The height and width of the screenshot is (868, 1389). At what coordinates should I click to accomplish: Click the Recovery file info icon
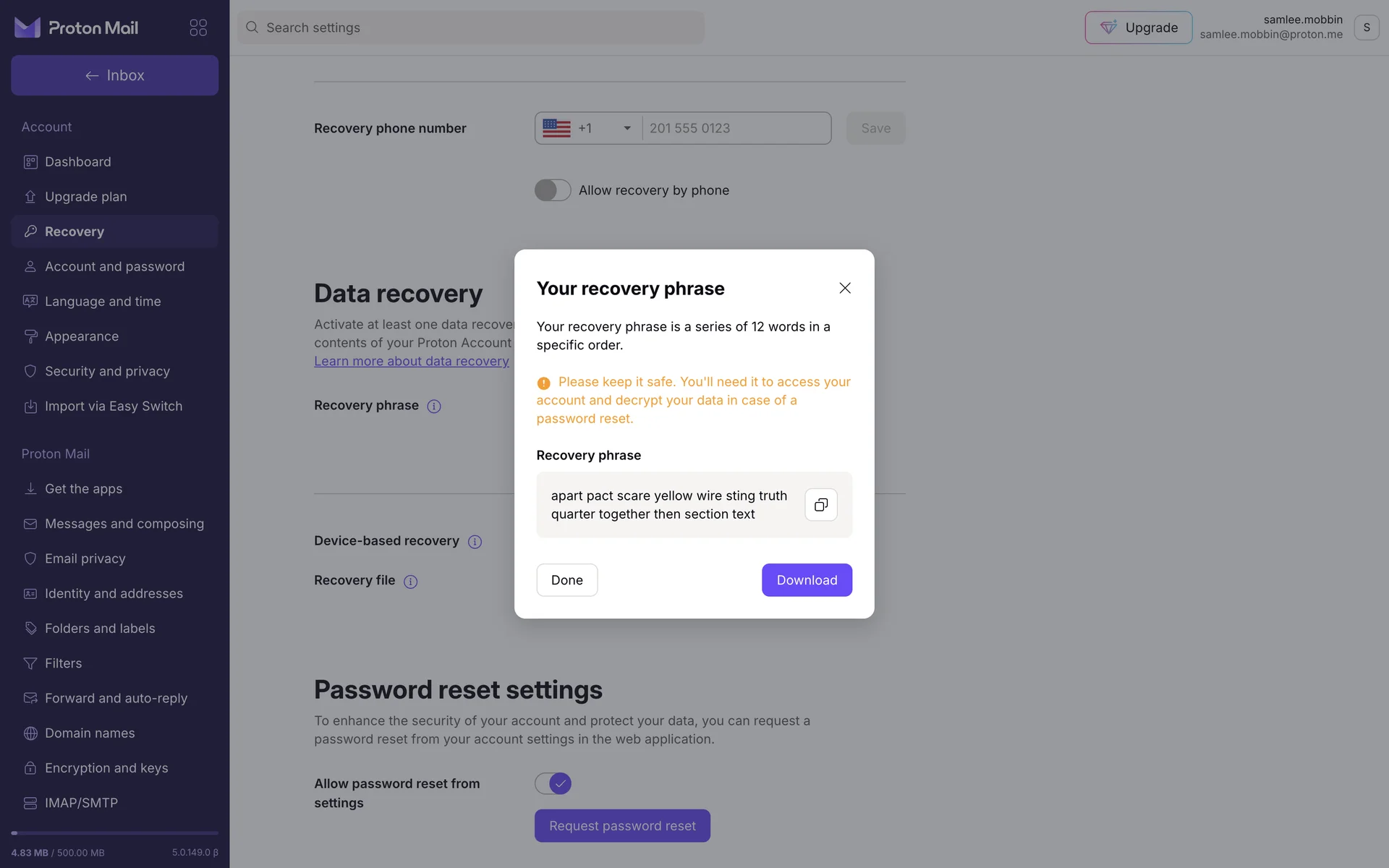pos(410,582)
